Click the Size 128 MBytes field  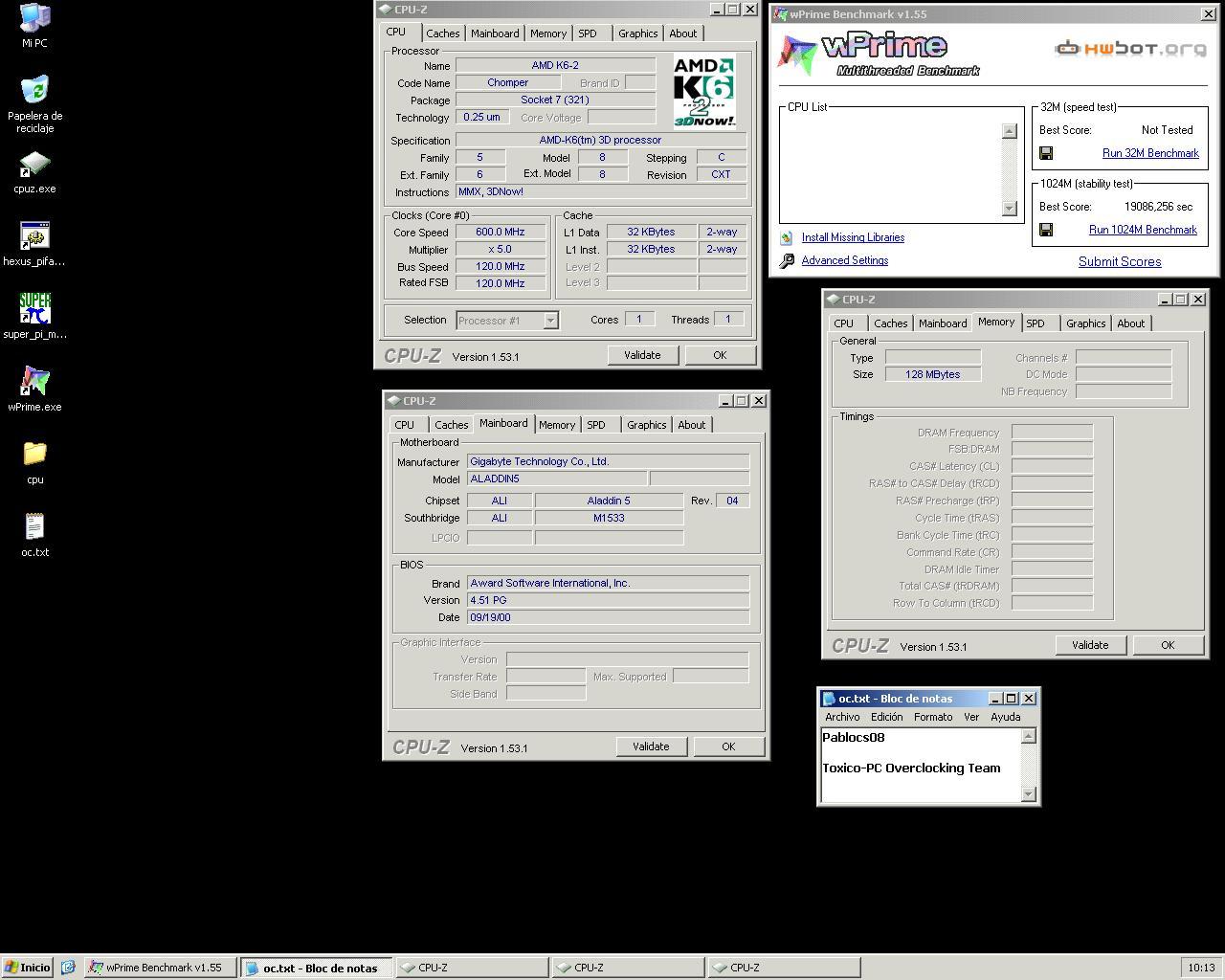pyautogui.click(x=933, y=374)
